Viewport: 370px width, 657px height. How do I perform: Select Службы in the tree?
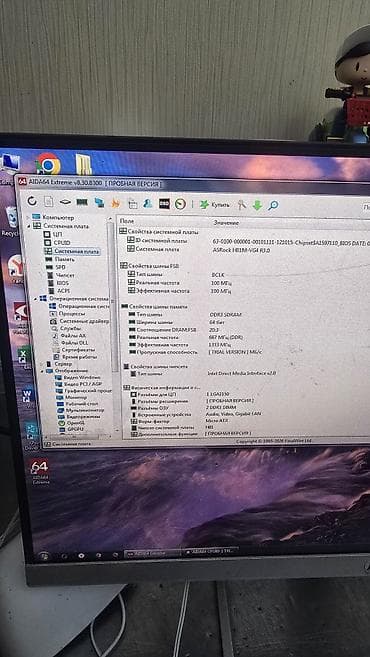coord(66,328)
